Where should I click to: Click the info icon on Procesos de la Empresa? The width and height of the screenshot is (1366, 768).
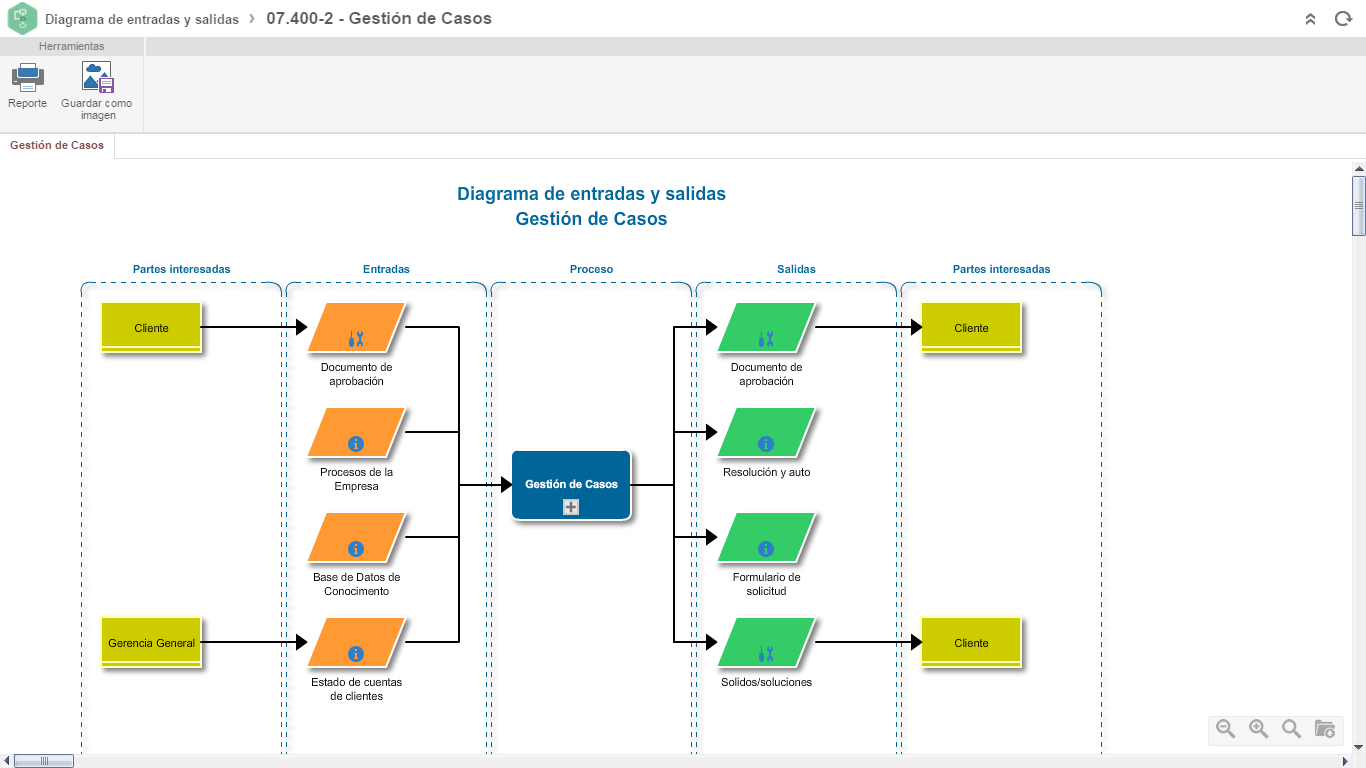coord(355,443)
